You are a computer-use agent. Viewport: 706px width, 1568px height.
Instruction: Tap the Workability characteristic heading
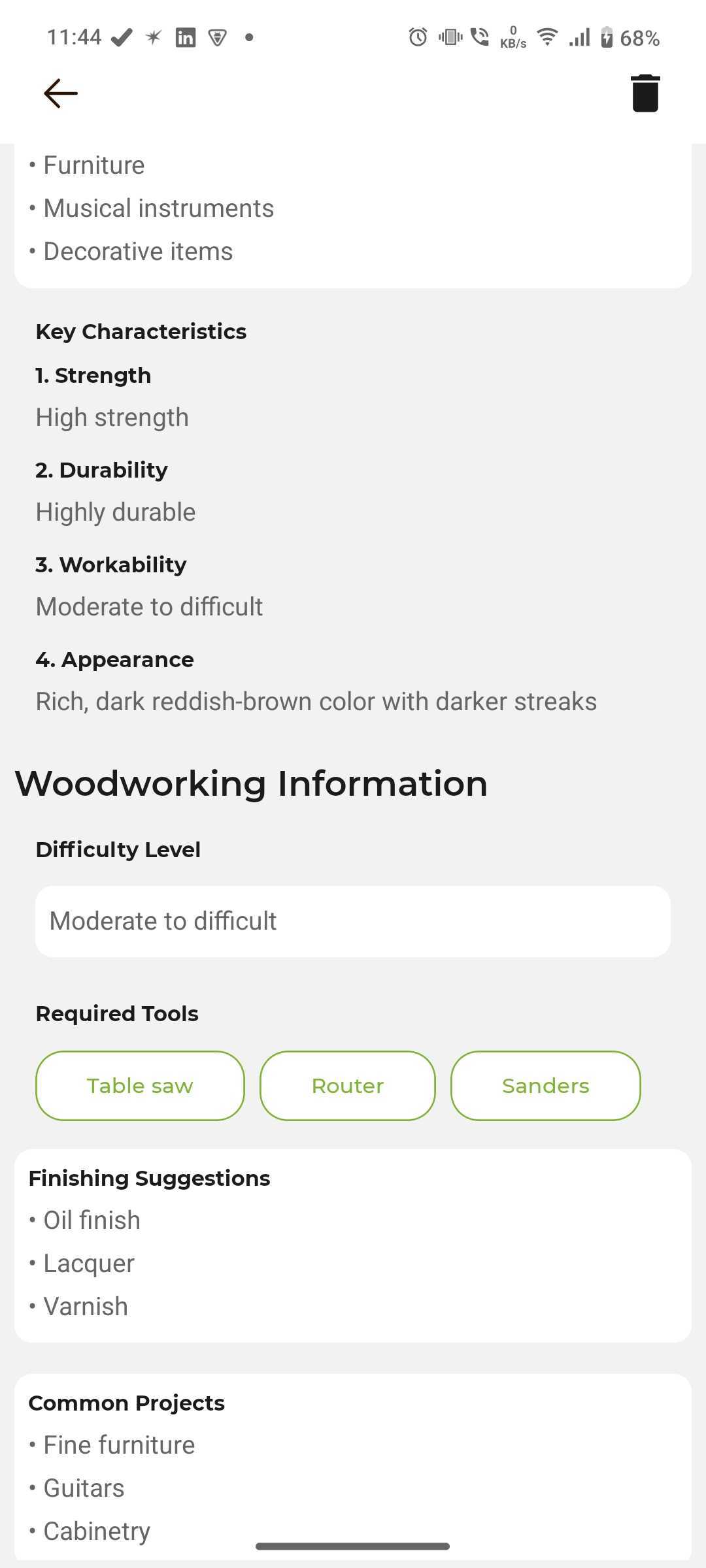click(111, 564)
